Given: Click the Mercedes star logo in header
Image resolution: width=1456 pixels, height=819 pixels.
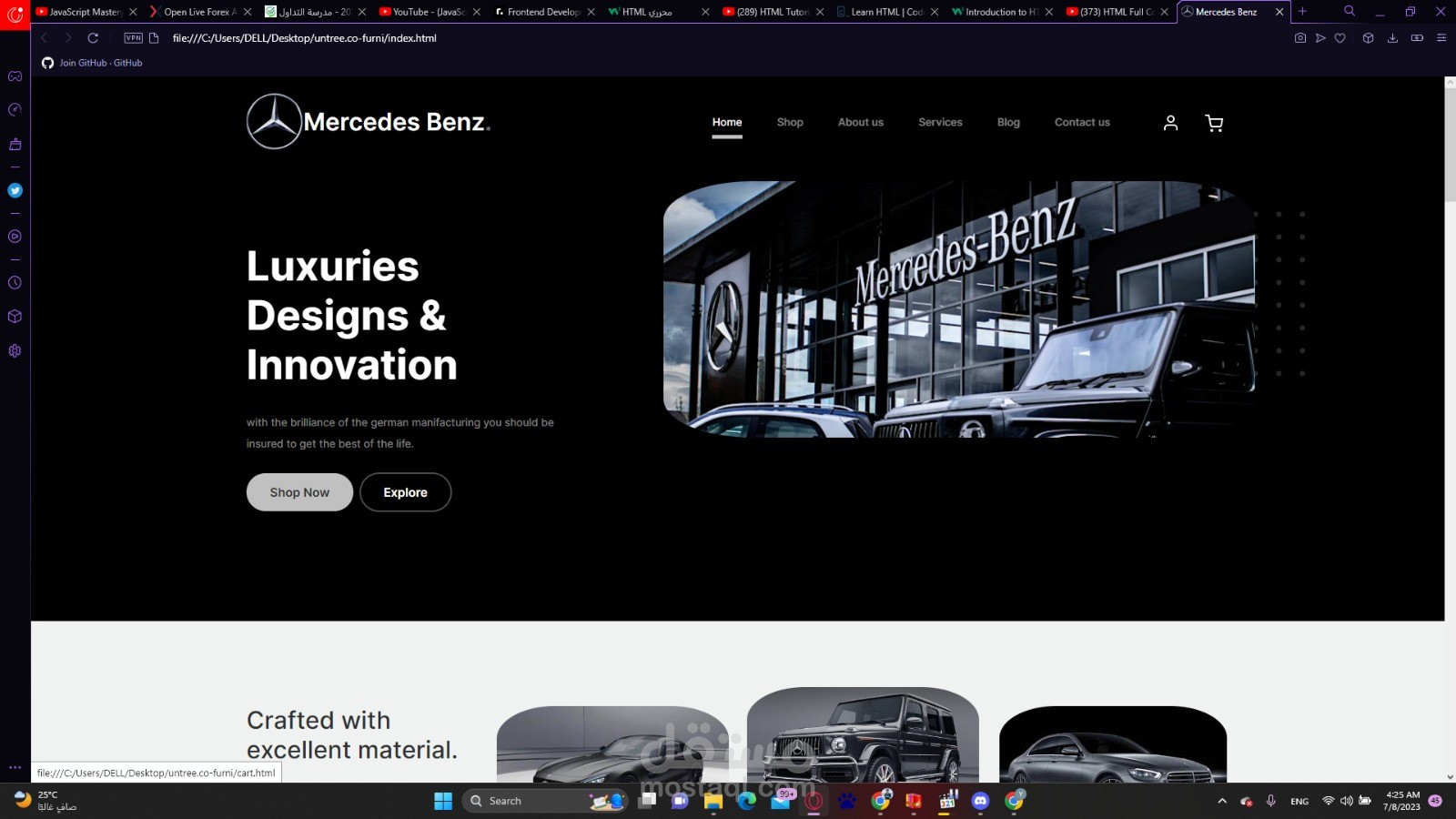Looking at the screenshot, I should tap(274, 121).
